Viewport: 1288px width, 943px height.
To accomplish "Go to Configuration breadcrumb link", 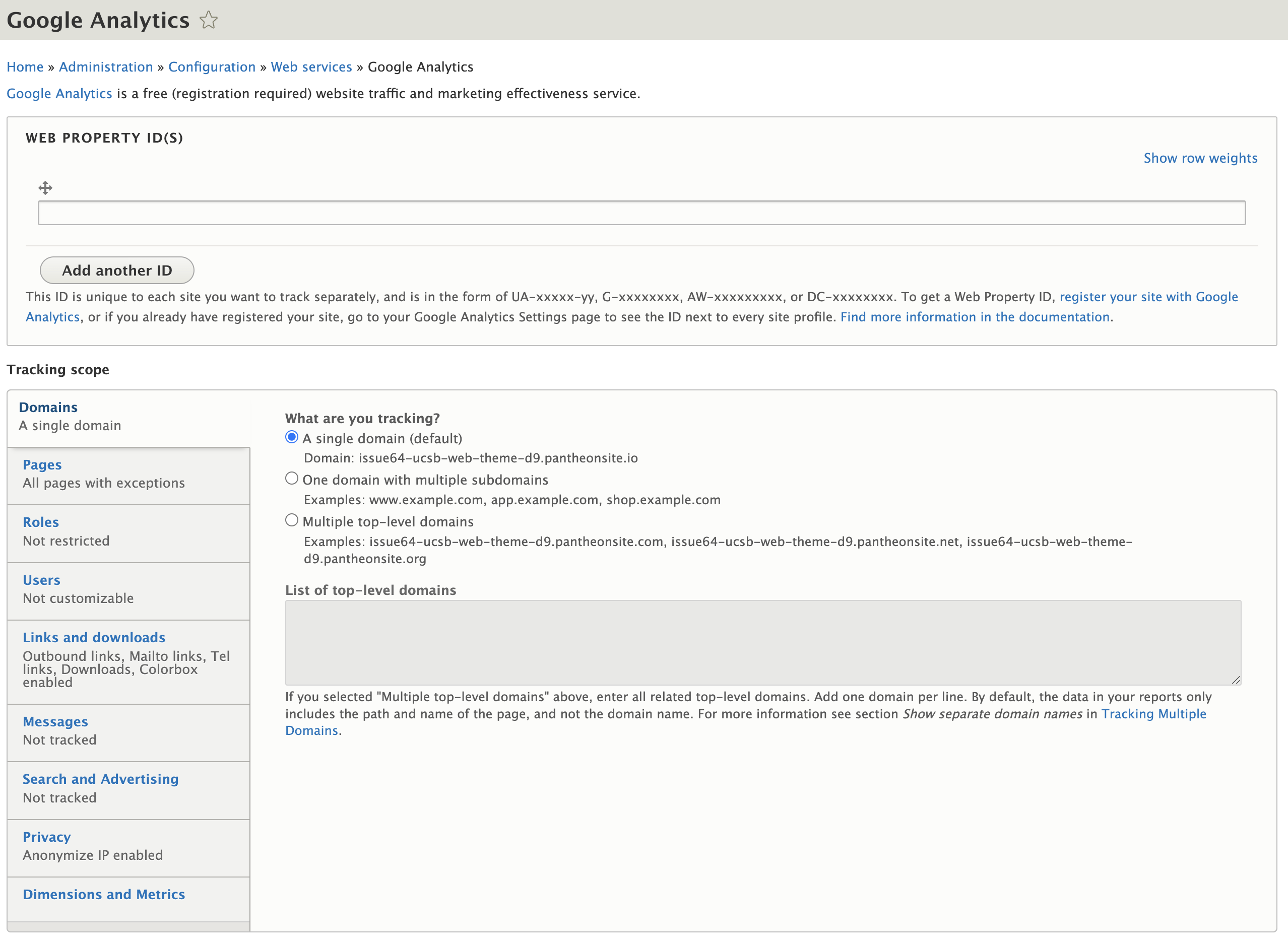I will (x=212, y=67).
